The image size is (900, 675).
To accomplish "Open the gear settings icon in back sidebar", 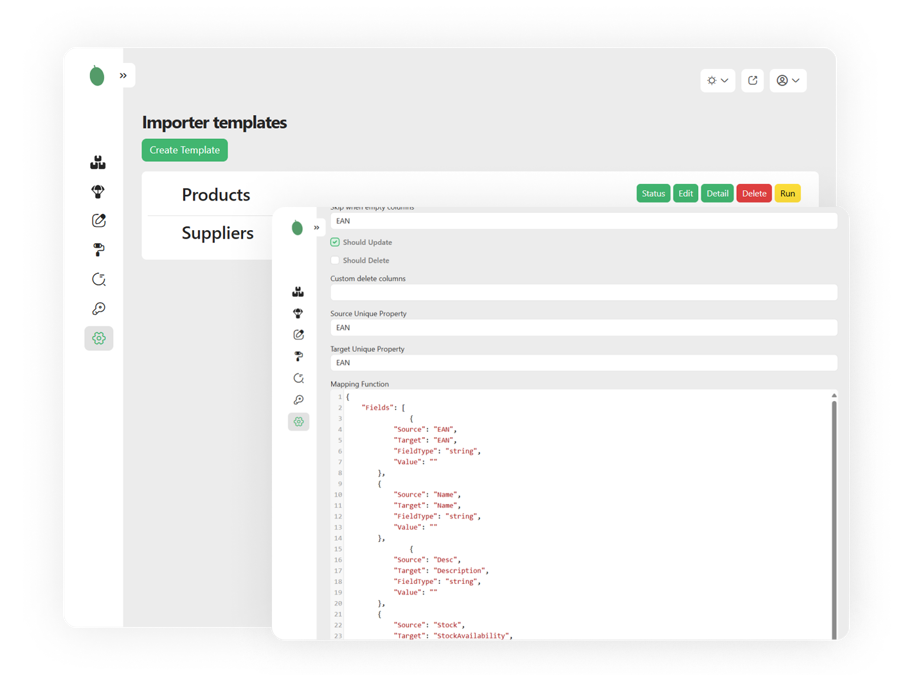I will click(x=98, y=338).
